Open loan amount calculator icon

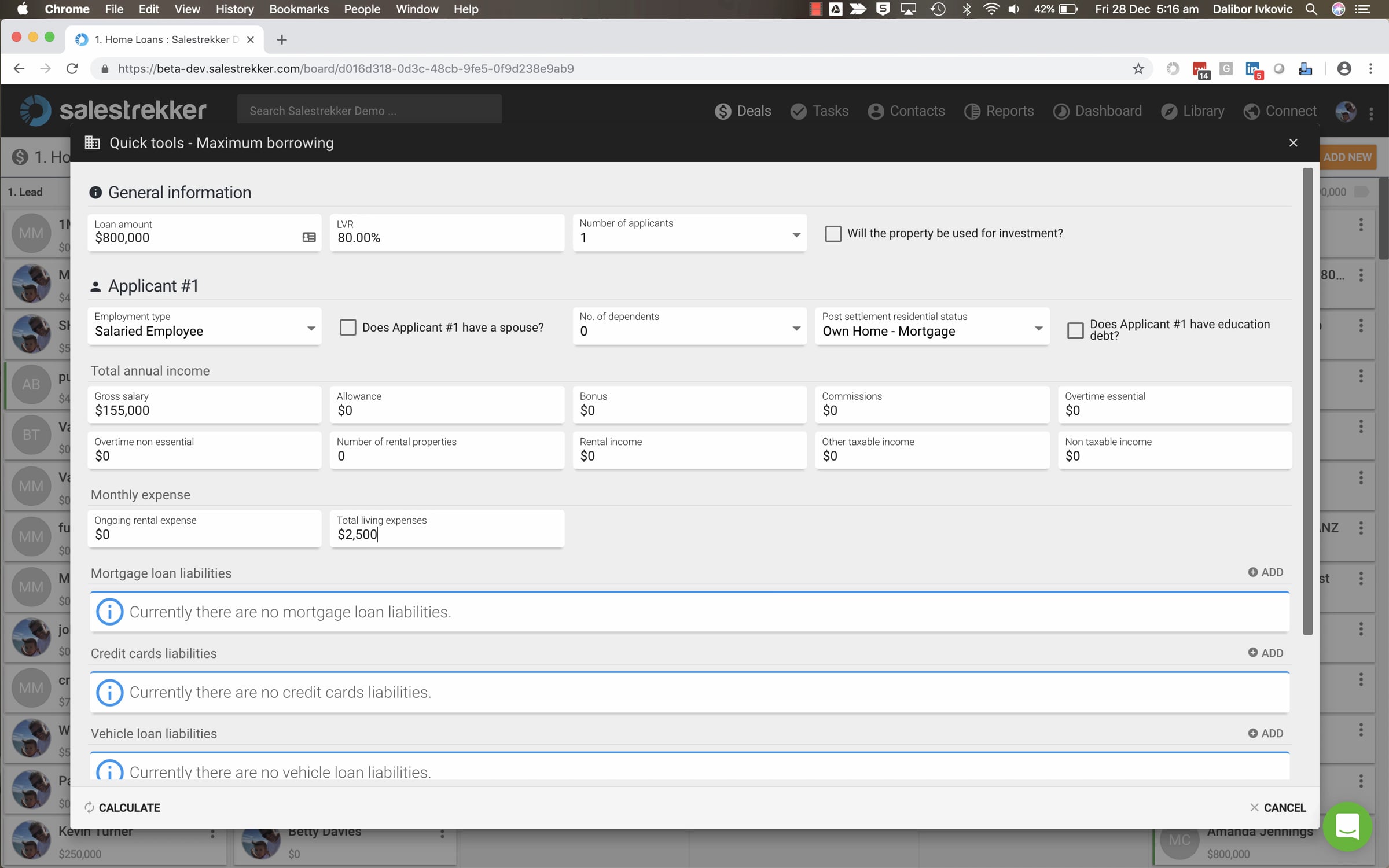pyautogui.click(x=309, y=237)
